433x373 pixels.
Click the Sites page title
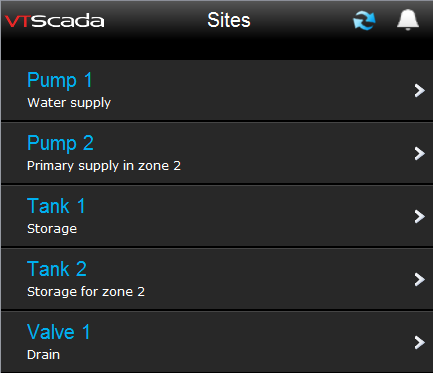click(x=229, y=20)
